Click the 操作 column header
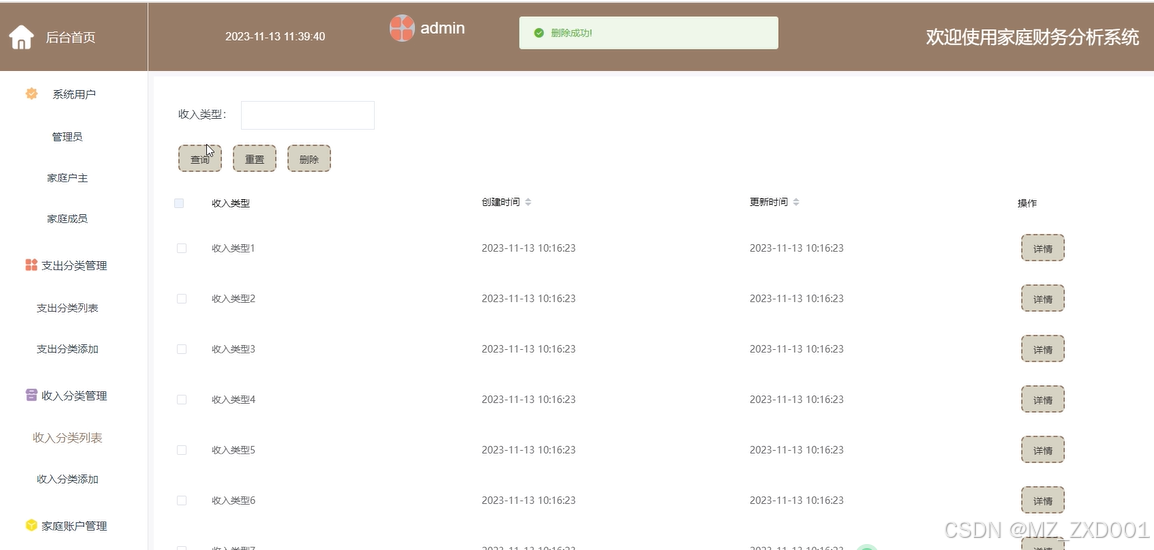The width and height of the screenshot is (1154, 550). click(x=1027, y=203)
